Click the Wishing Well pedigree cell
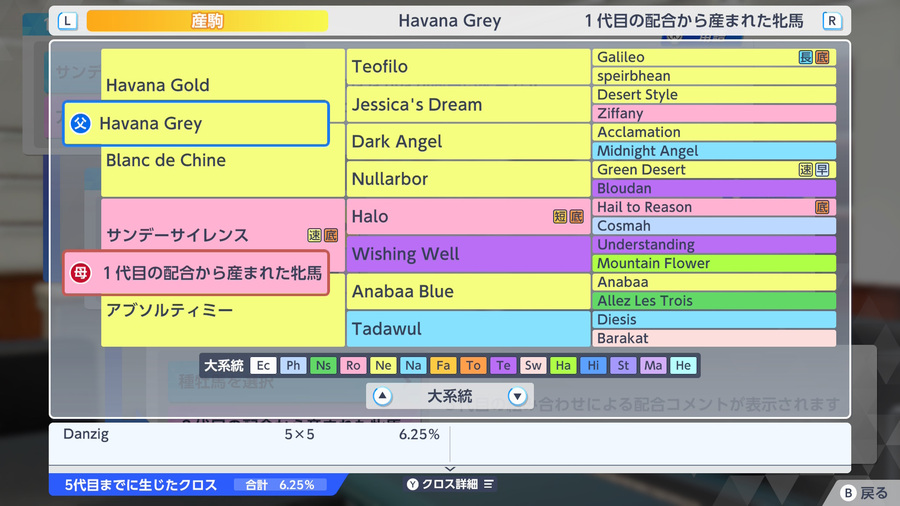 (468, 254)
